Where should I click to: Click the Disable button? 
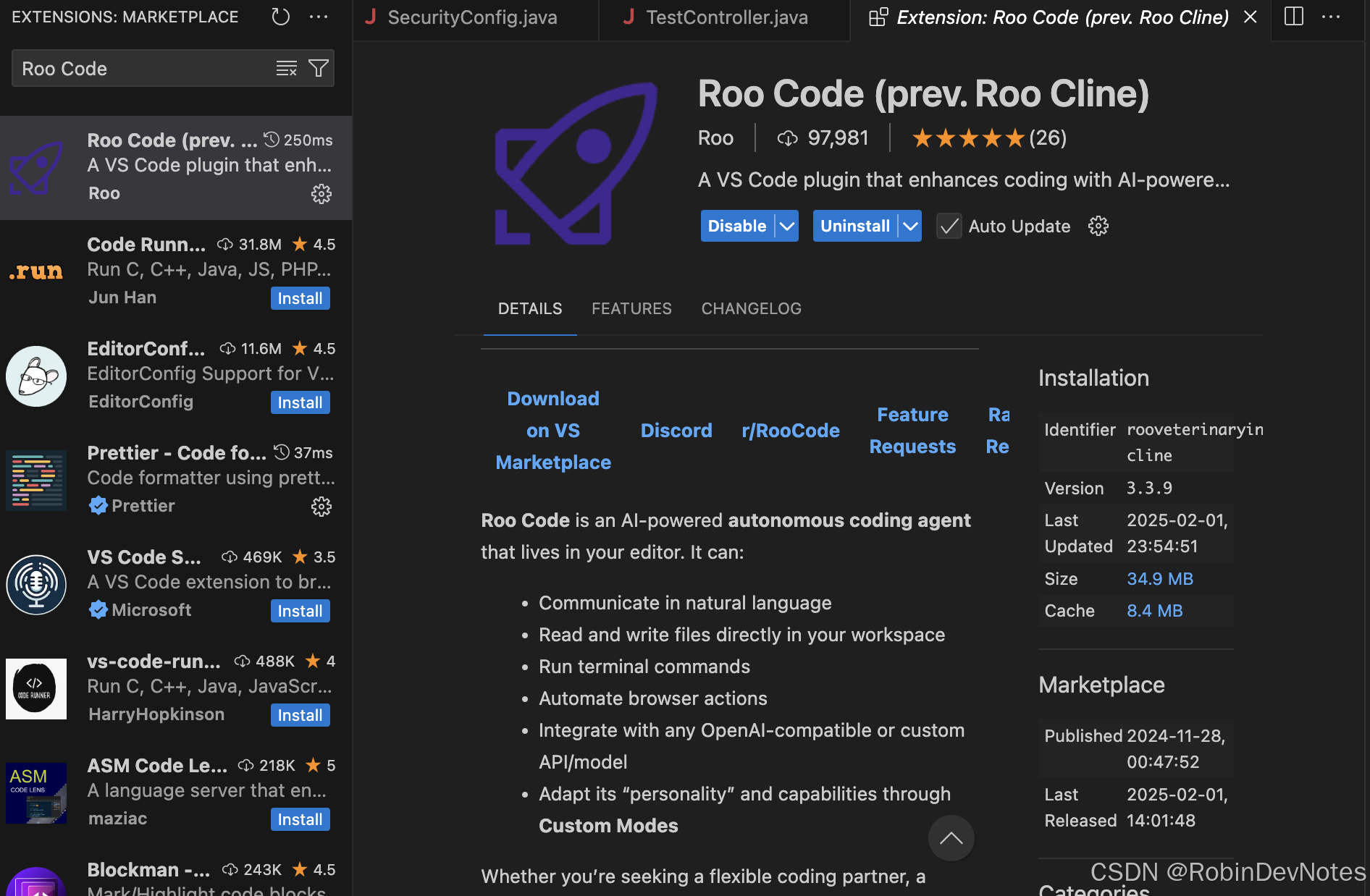click(x=737, y=226)
